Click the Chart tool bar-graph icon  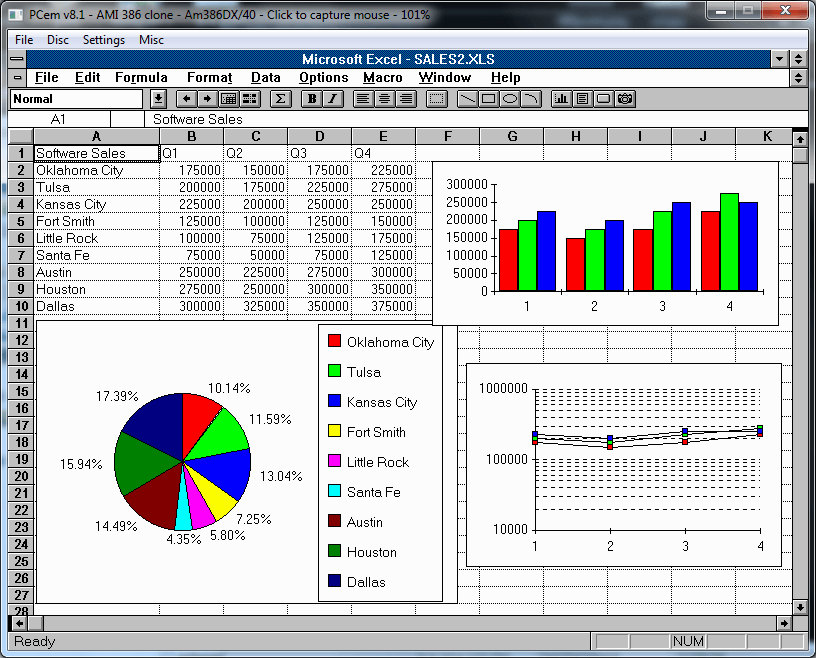561,99
